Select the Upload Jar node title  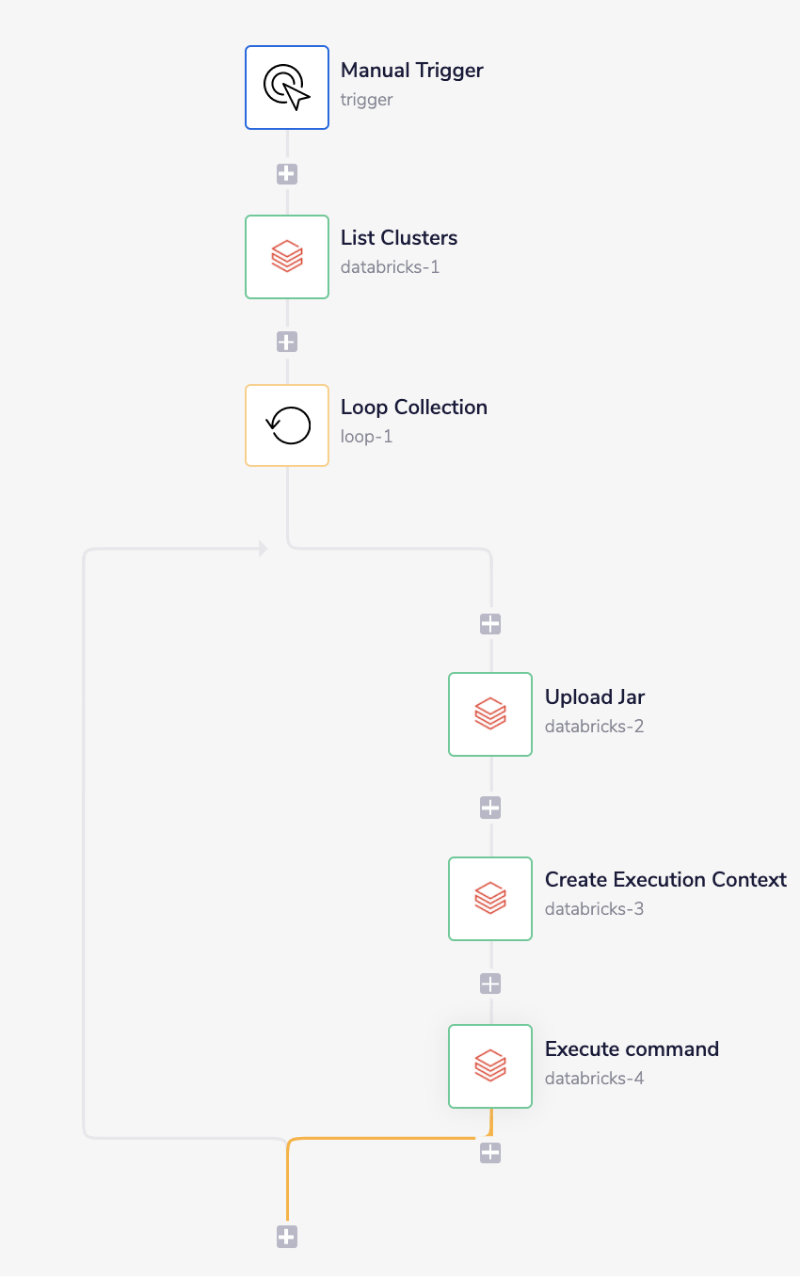(x=595, y=697)
